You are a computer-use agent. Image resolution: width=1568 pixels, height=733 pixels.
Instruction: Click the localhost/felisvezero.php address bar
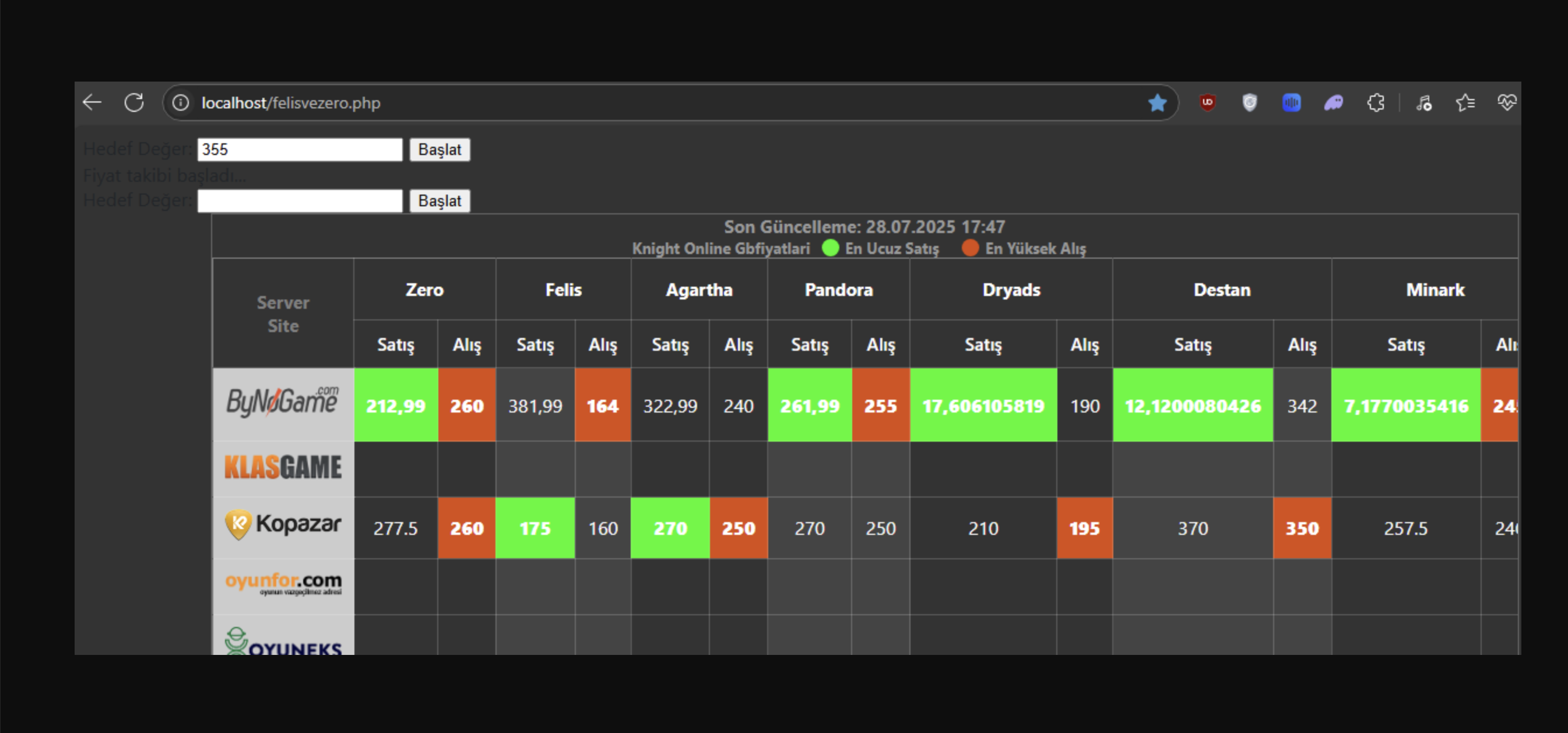670,103
